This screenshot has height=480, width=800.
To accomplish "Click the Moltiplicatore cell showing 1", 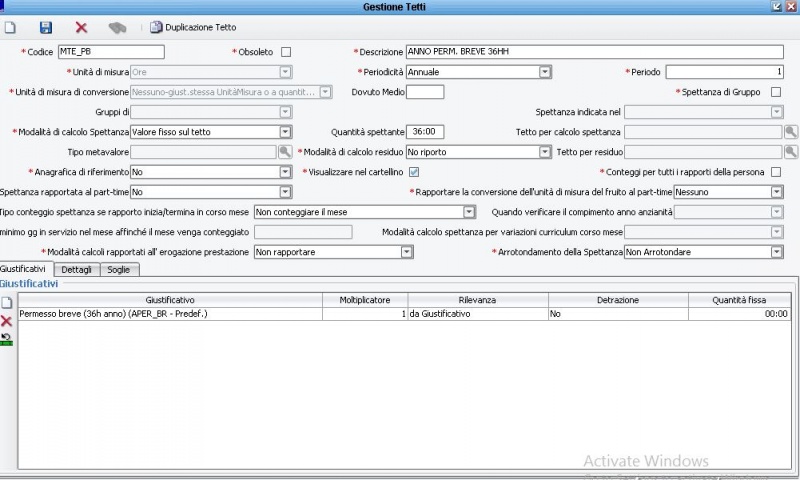I will click(365, 314).
